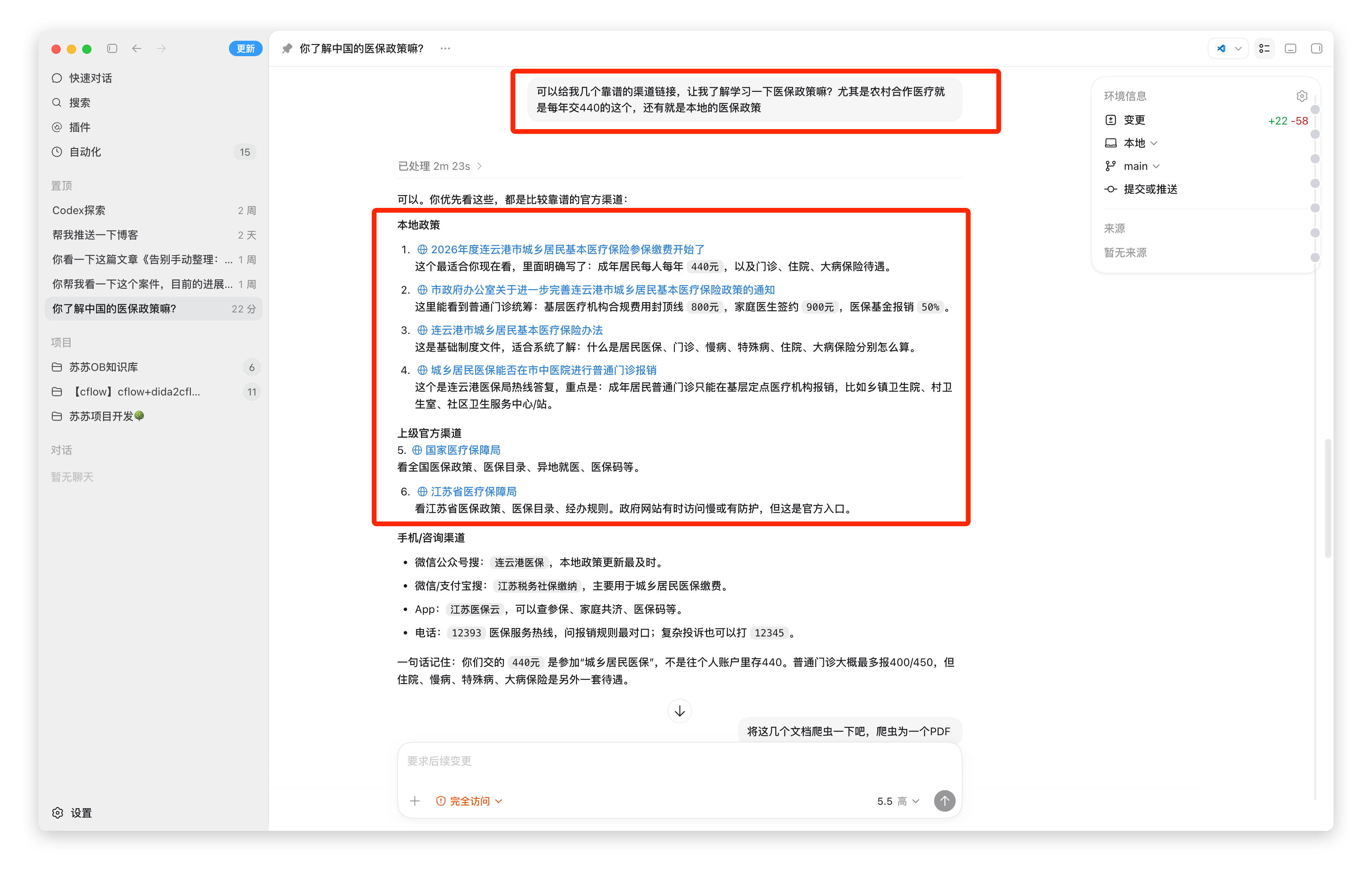Expand the 已处理 2m 23s details
Viewport: 1372px width, 877px height.
tap(440, 166)
